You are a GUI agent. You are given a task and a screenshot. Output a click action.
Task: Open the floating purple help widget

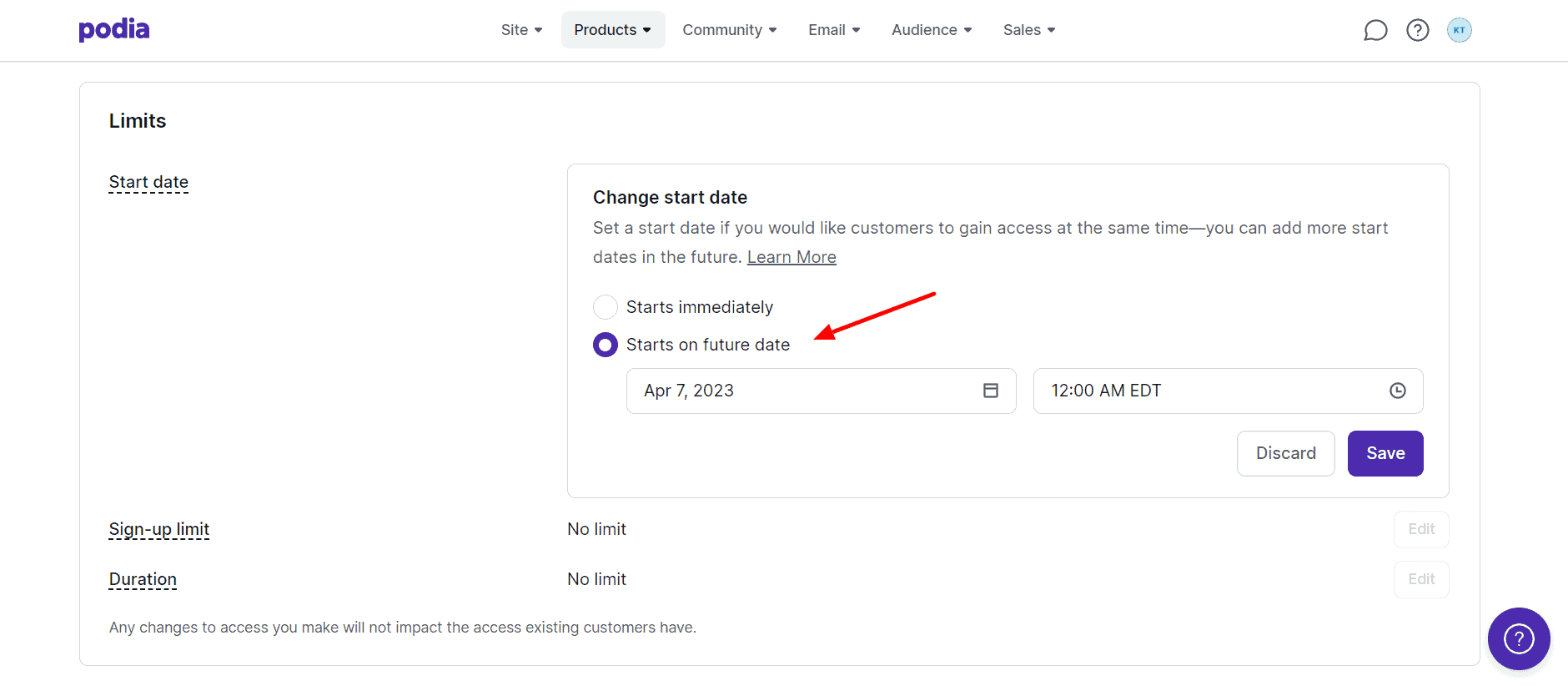(1518, 638)
